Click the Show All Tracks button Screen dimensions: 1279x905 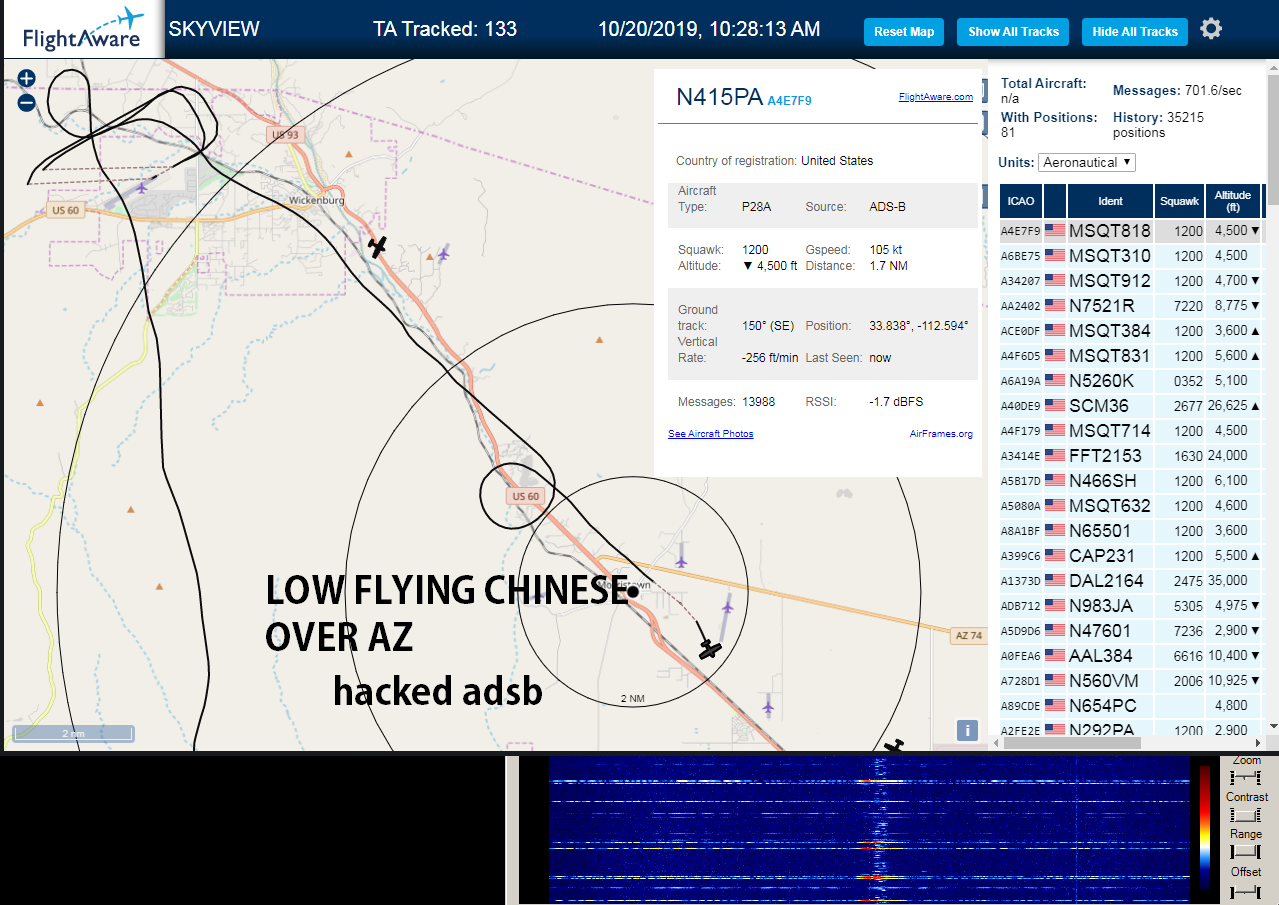coord(1013,31)
